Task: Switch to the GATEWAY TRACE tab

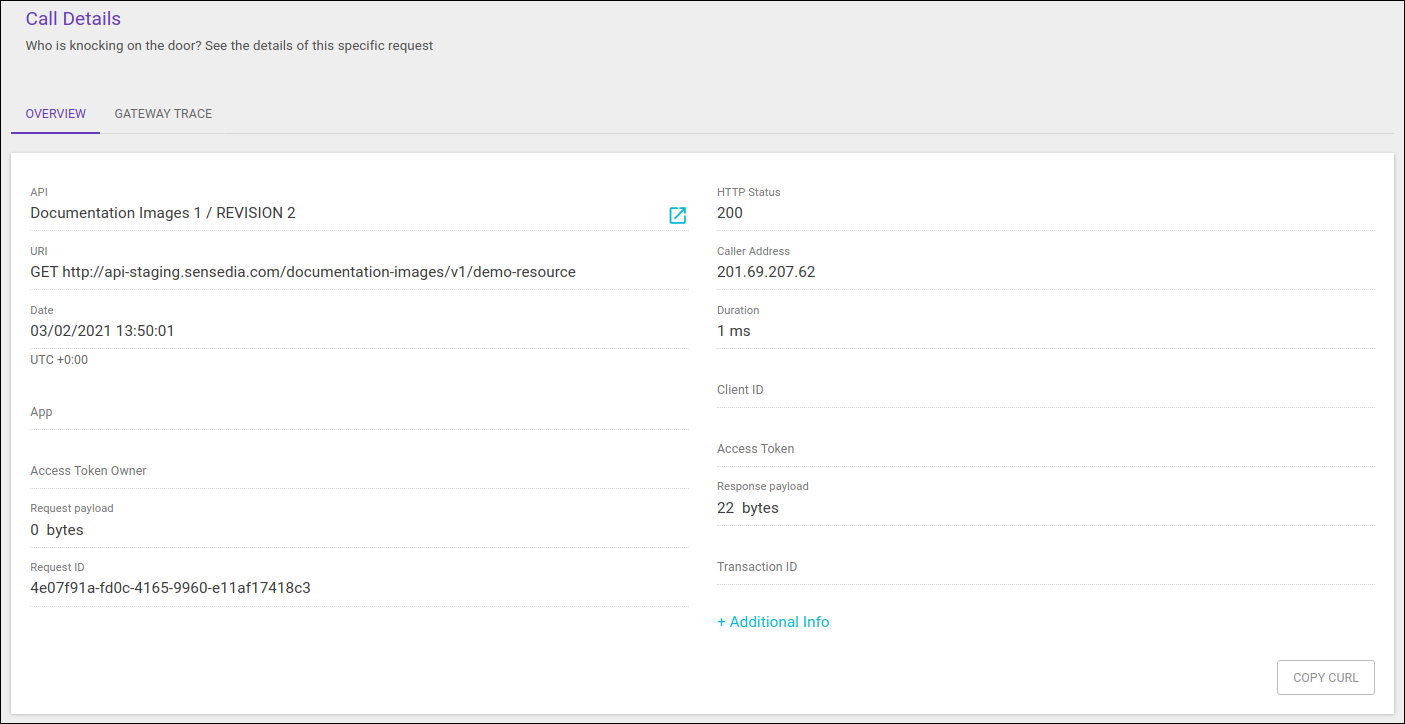Action: 163,113
